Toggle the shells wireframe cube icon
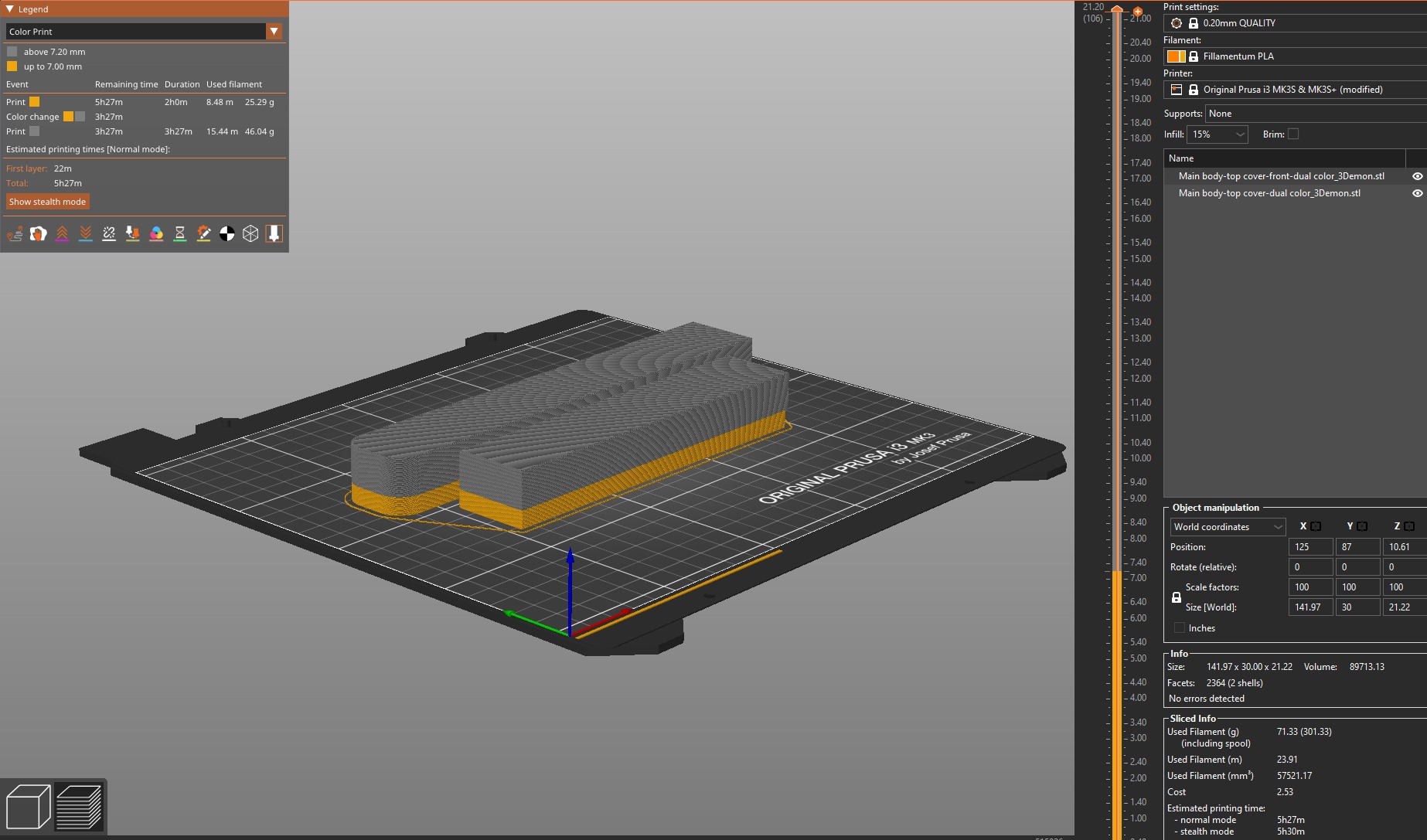The width and height of the screenshot is (1427, 840). [250, 233]
